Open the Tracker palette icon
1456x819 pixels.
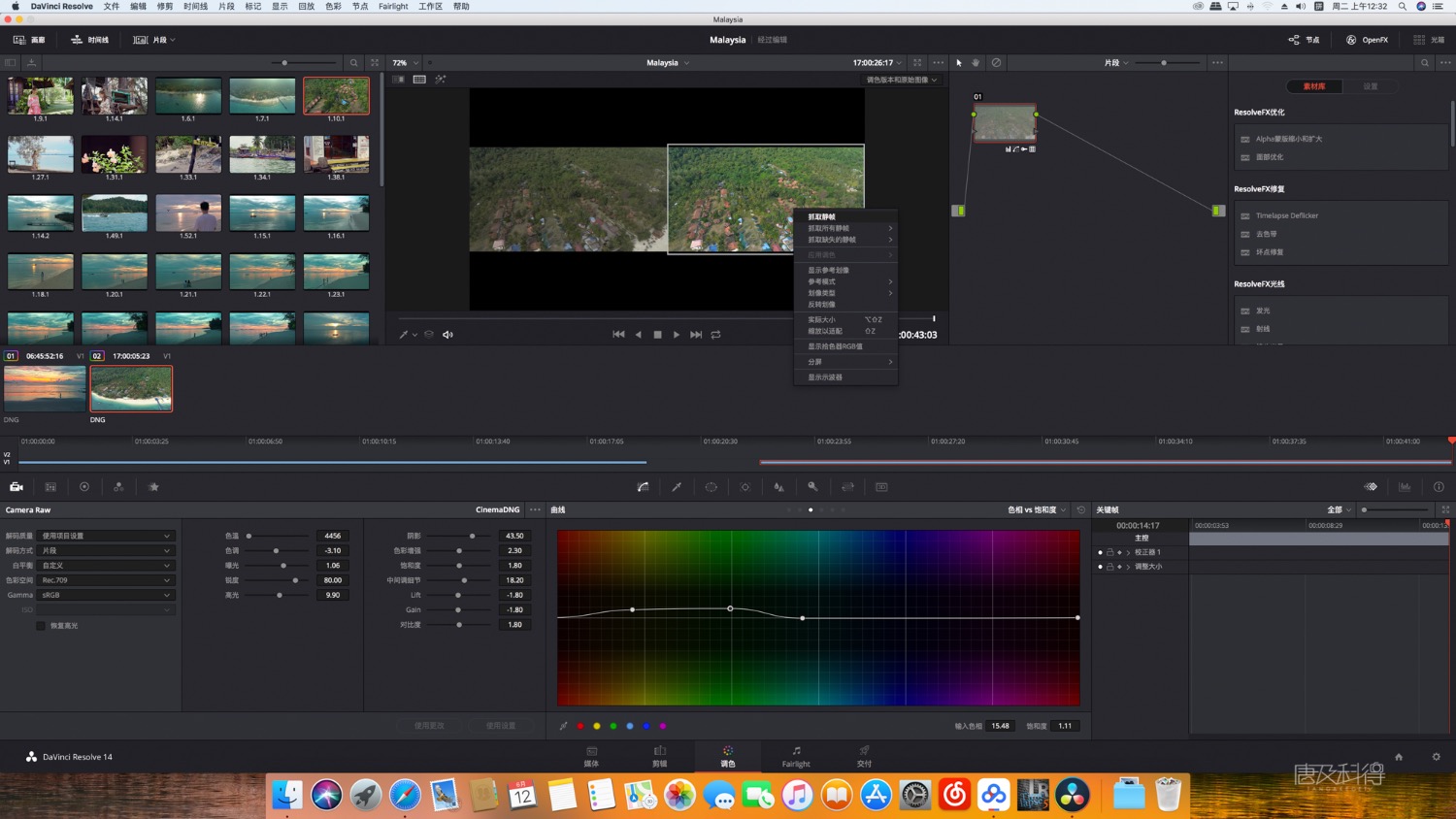tap(745, 487)
